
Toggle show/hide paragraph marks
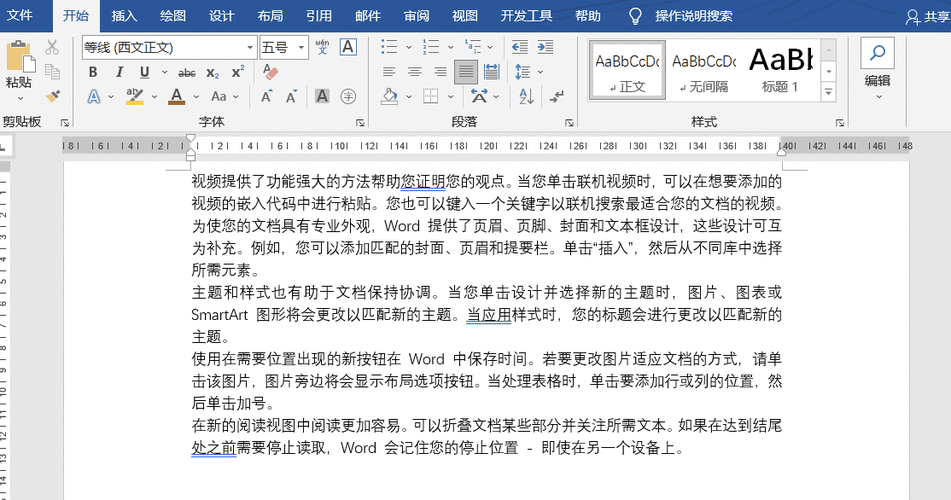click(556, 96)
